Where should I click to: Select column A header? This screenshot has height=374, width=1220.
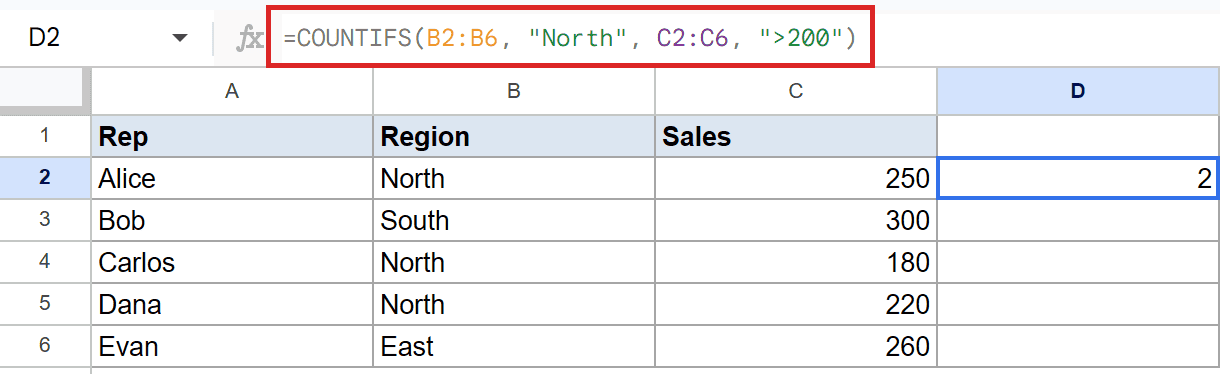(x=232, y=91)
